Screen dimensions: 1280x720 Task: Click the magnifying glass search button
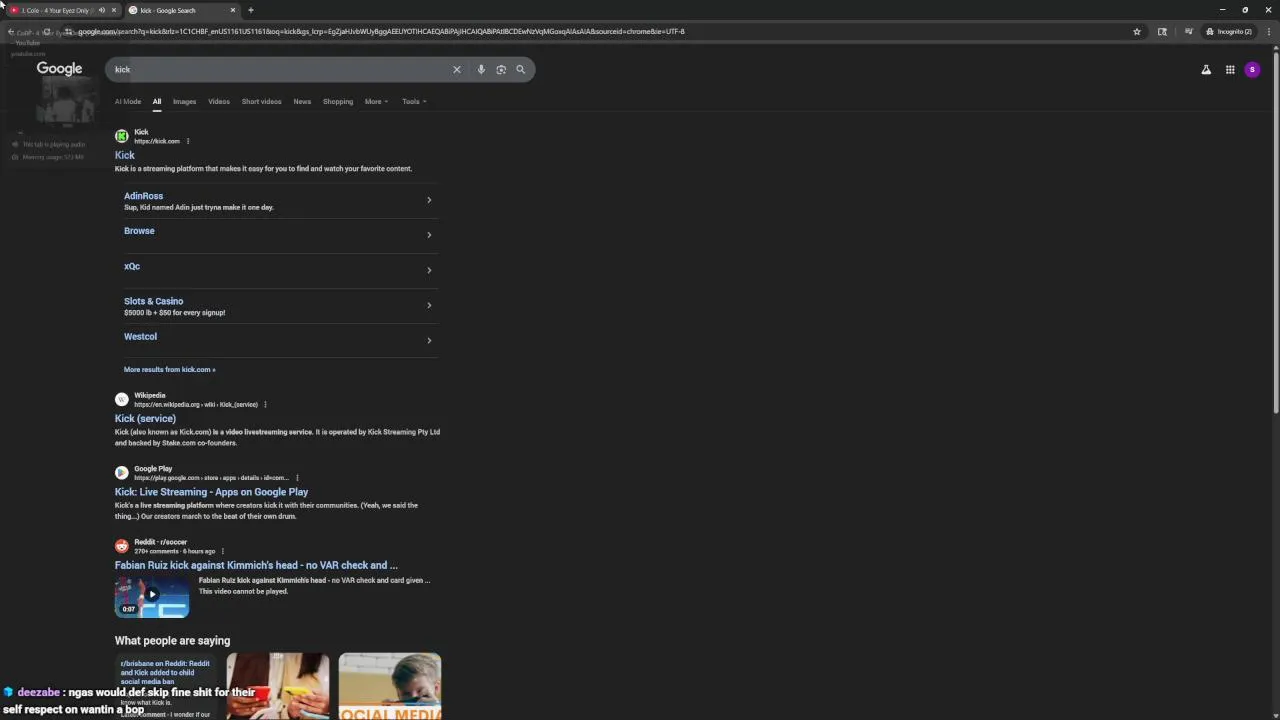pyautogui.click(x=520, y=69)
